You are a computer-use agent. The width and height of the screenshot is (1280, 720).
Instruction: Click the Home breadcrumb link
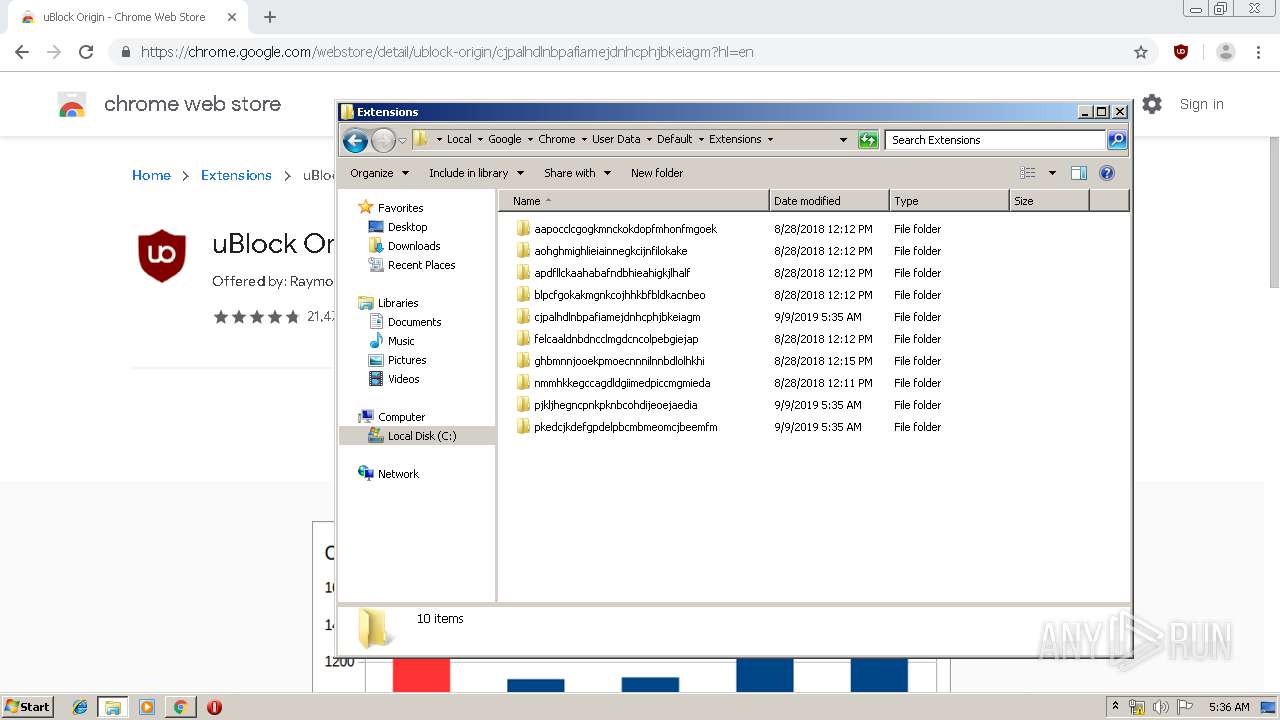tap(151, 175)
